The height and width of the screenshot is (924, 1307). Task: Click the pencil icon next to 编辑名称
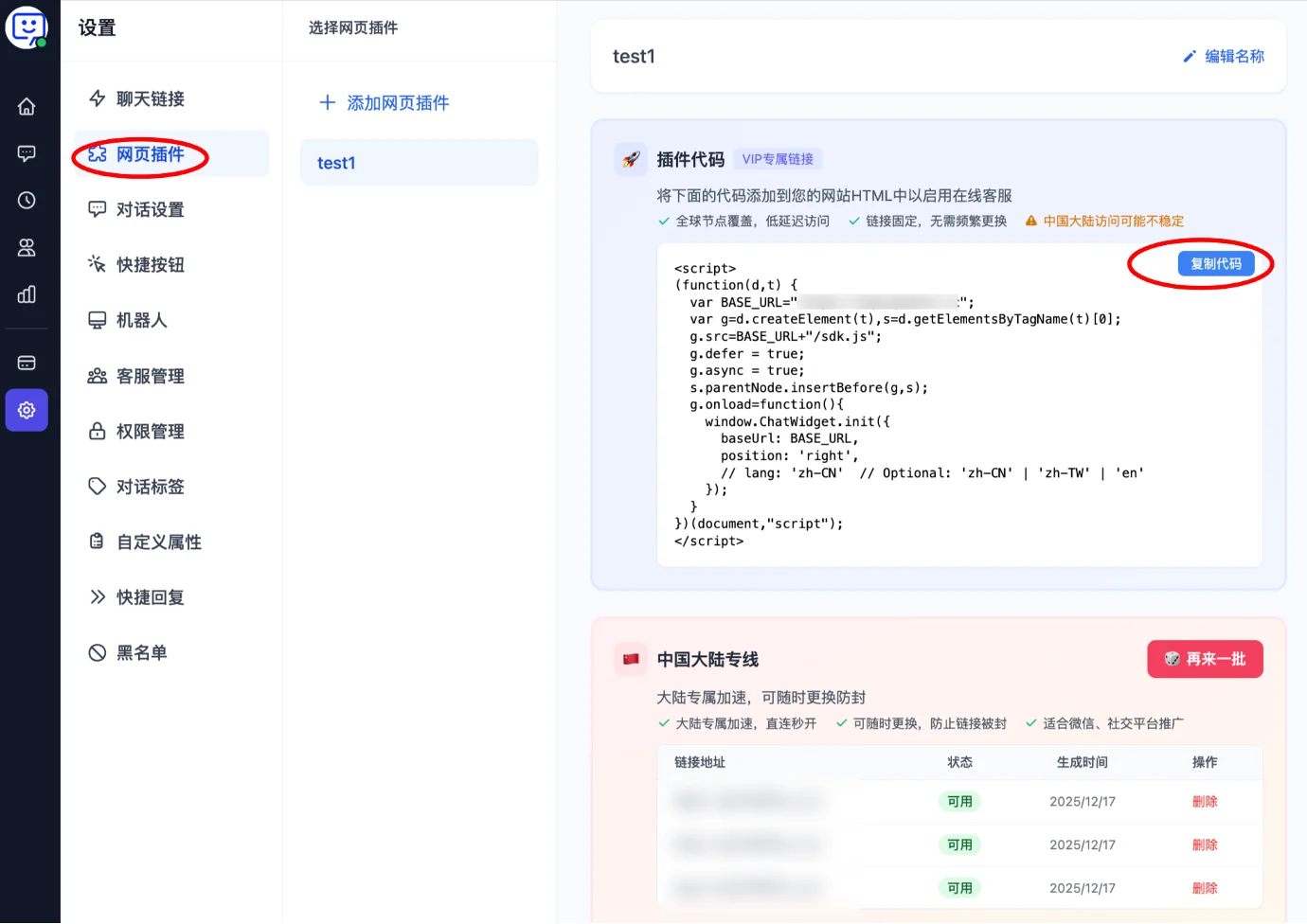click(x=1191, y=56)
